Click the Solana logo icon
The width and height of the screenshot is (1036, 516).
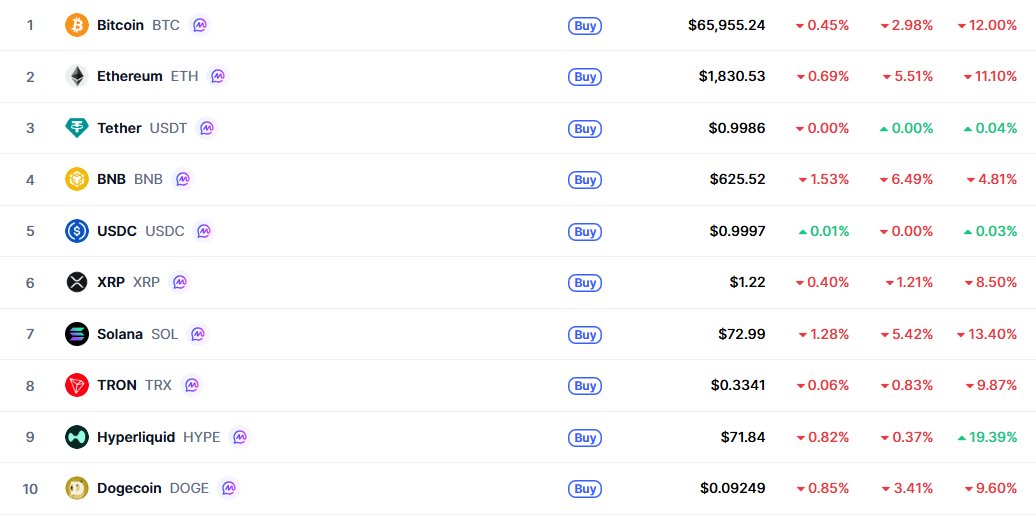click(77, 334)
